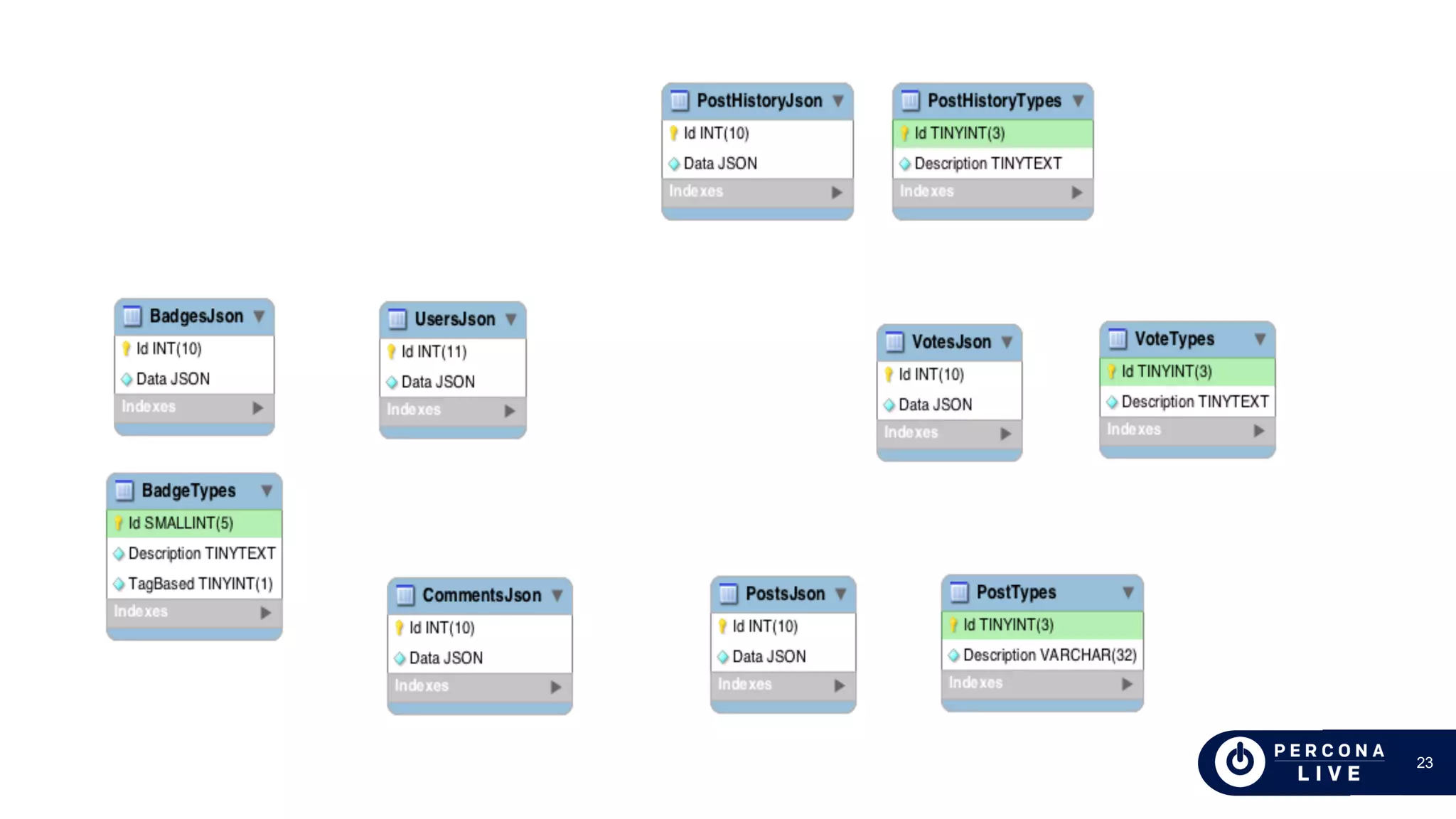Select the CommentsJson Id key icon
The width and height of the screenshot is (1456, 819).
click(x=399, y=628)
